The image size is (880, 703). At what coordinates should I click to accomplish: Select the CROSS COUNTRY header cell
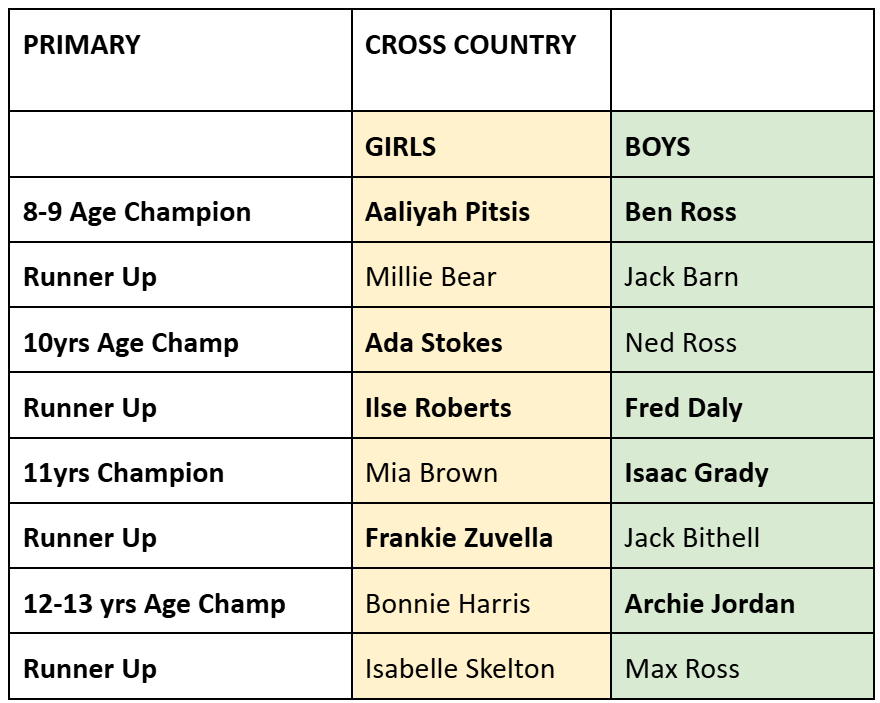point(481,60)
